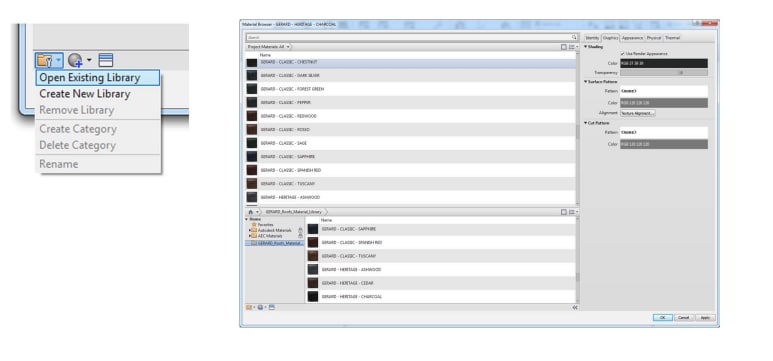
Task: Collapse the Cut Pattern section
Action: pyautogui.click(x=586, y=123)
